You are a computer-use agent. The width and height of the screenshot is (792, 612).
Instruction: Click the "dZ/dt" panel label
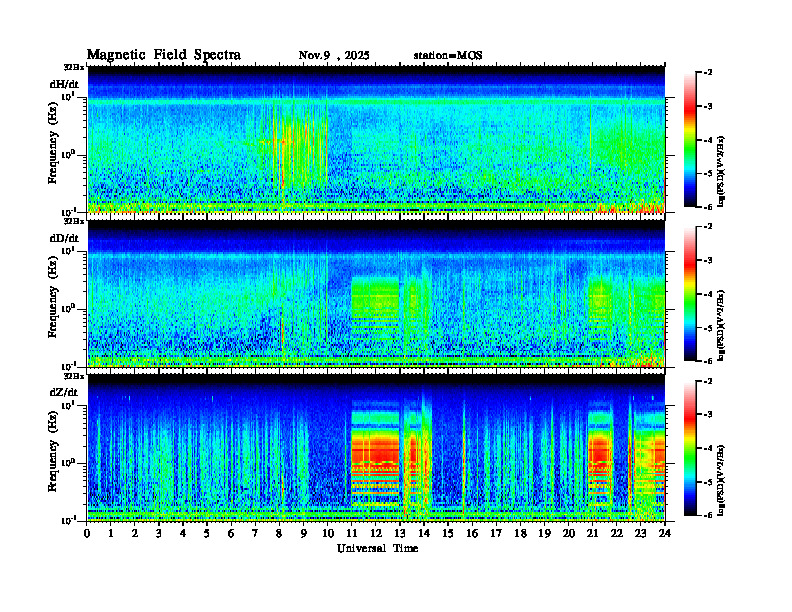click(64, 392)
